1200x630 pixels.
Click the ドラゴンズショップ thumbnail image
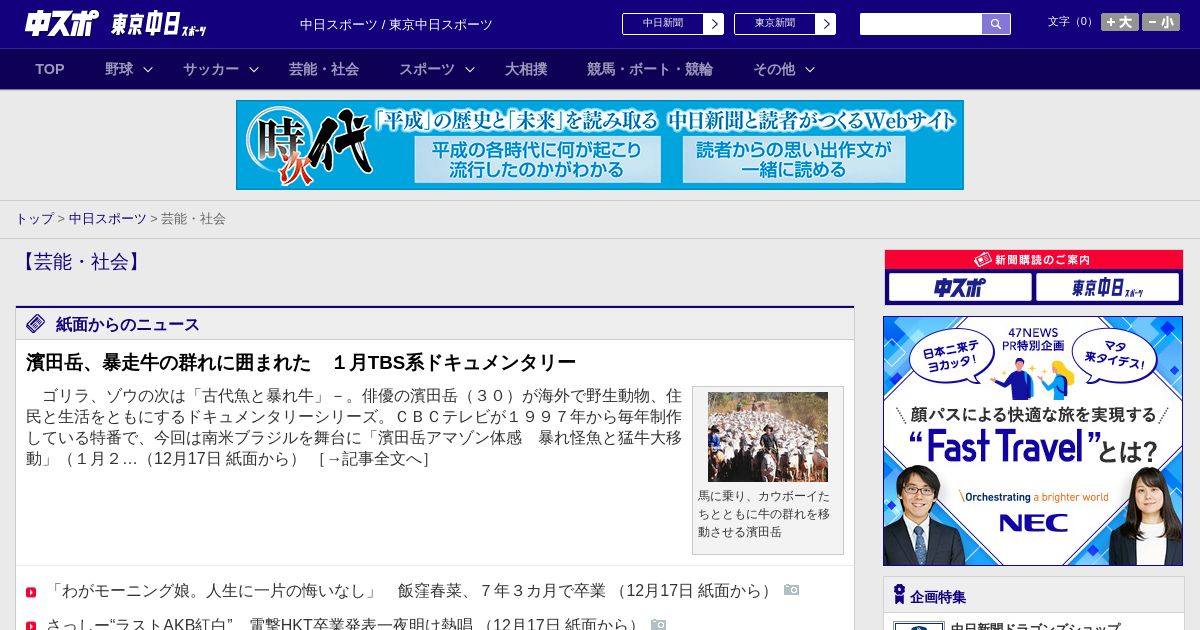coord(919,626)
